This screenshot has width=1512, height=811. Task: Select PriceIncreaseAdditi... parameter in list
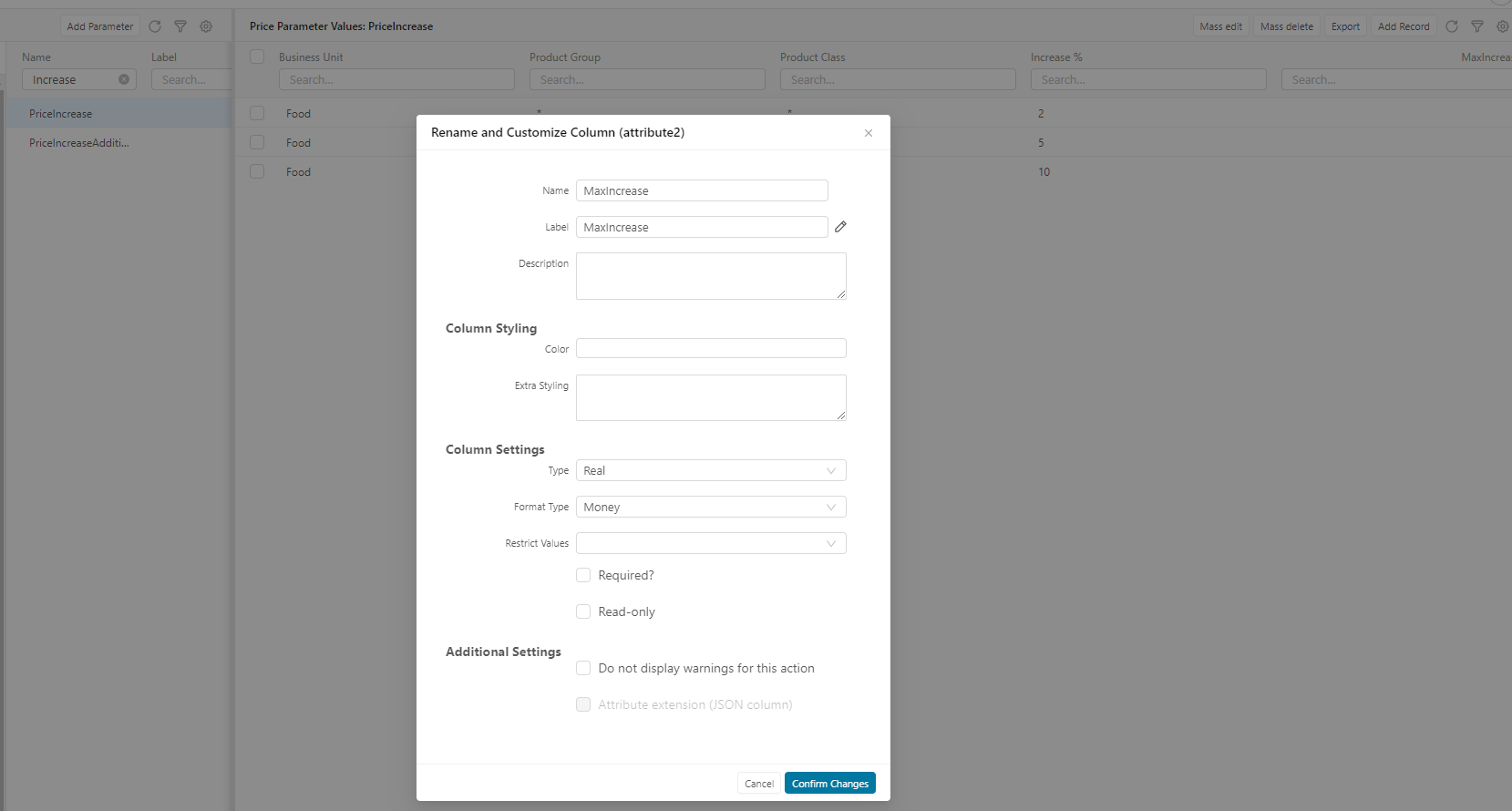coord(79,143)
